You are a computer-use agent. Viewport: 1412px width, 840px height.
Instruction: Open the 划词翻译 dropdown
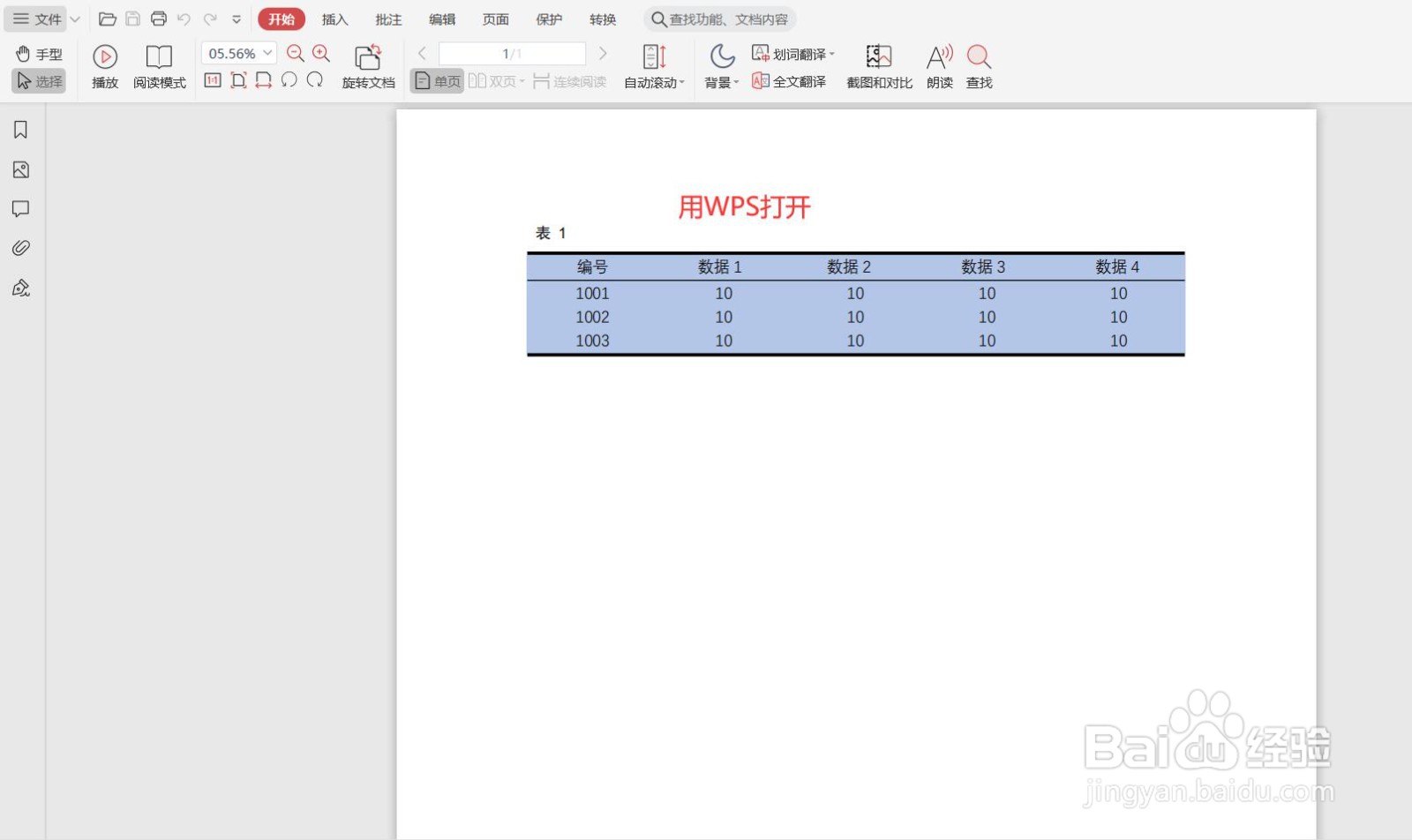click(x=793, y=54)
